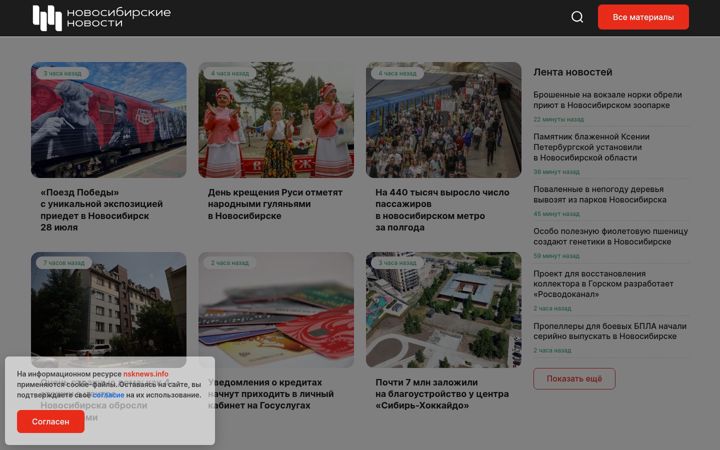Click 4 часа назад badge on festival photo
This screenshot has height=450, width=720.
pos(230,73)
